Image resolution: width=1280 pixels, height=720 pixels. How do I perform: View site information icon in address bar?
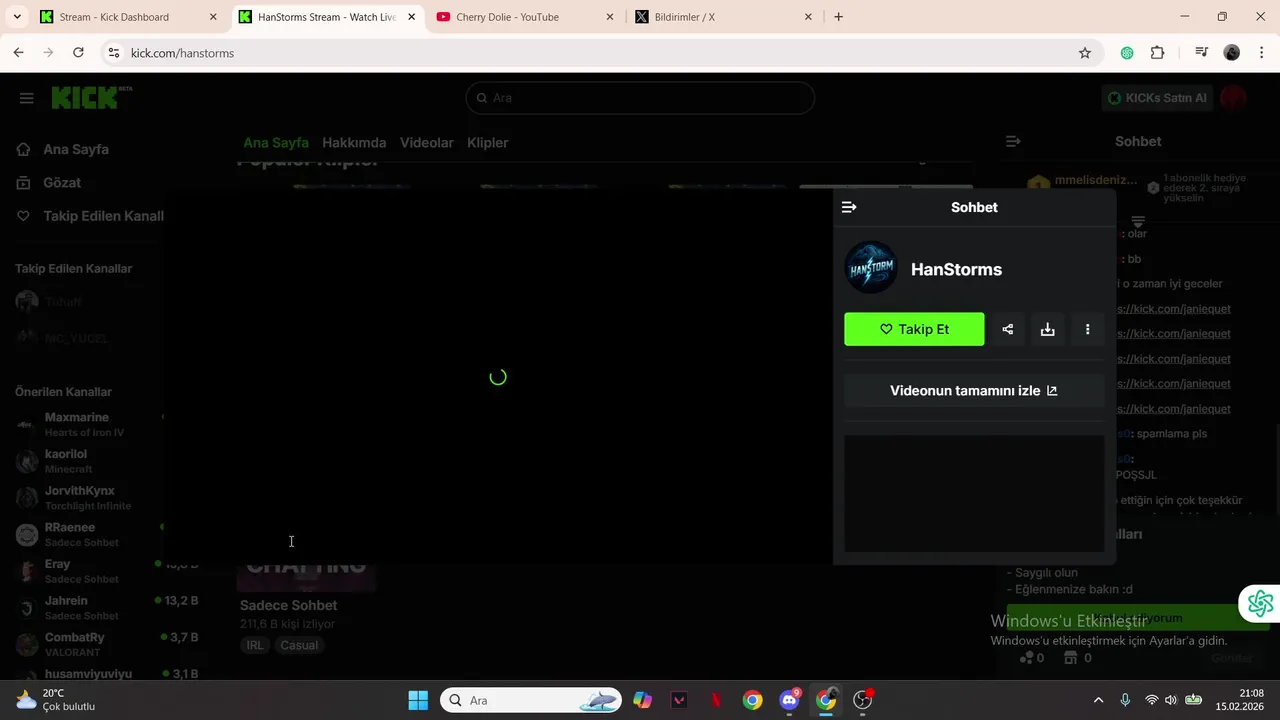coord(113,53)
